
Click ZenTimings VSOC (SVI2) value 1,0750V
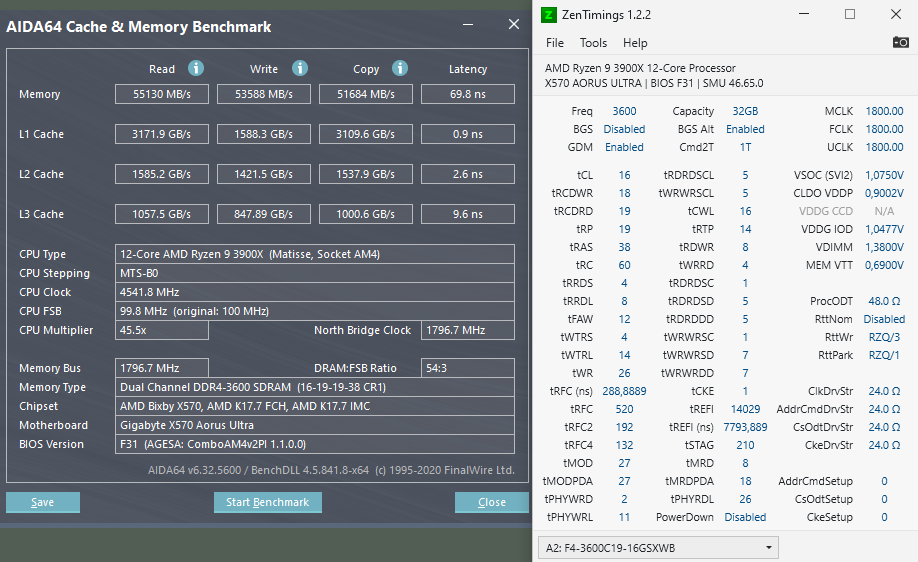point(884,175)
